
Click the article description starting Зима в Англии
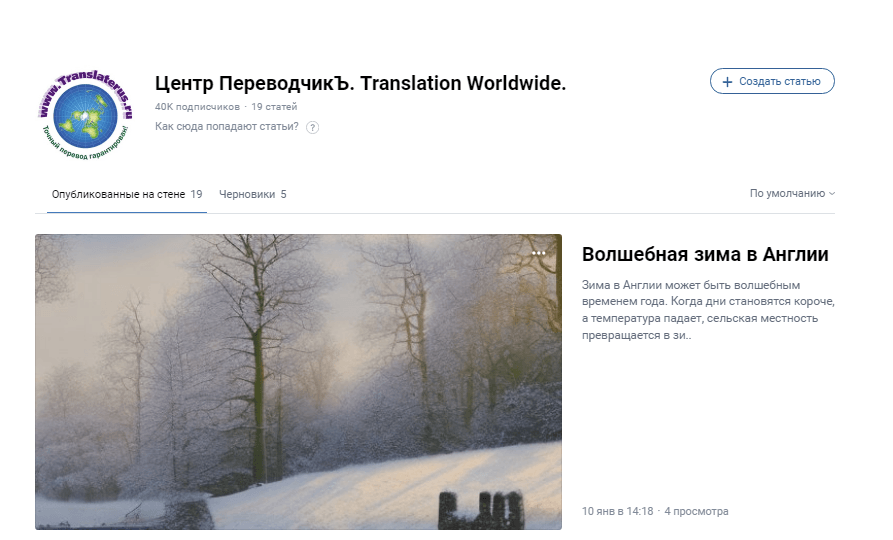pos(708,310)
